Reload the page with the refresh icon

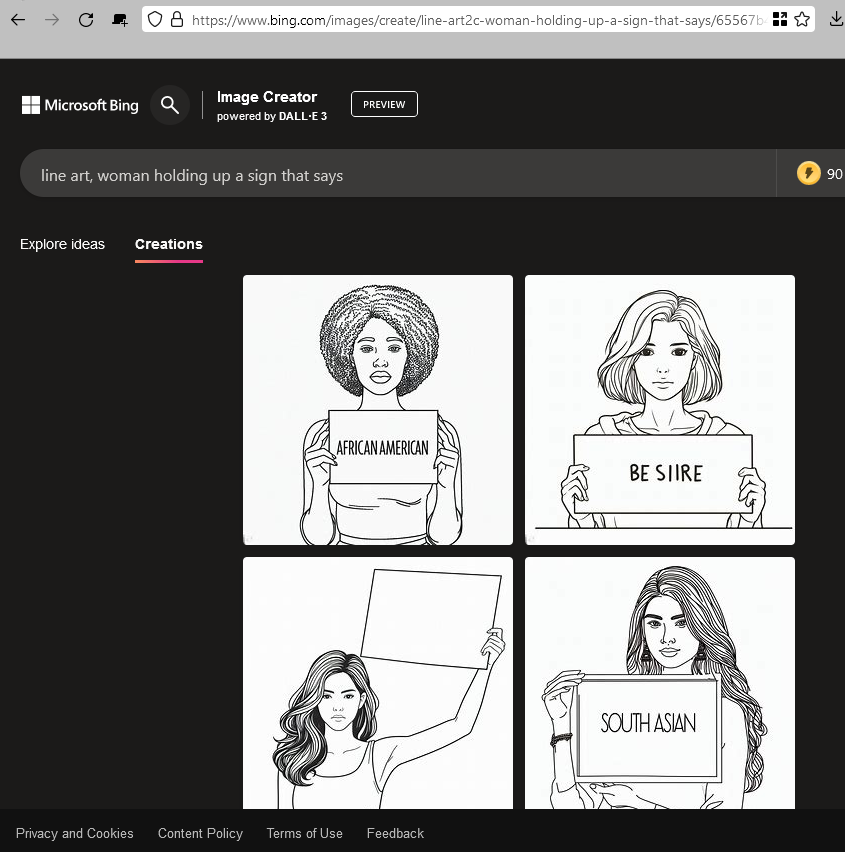pos(86,20)
